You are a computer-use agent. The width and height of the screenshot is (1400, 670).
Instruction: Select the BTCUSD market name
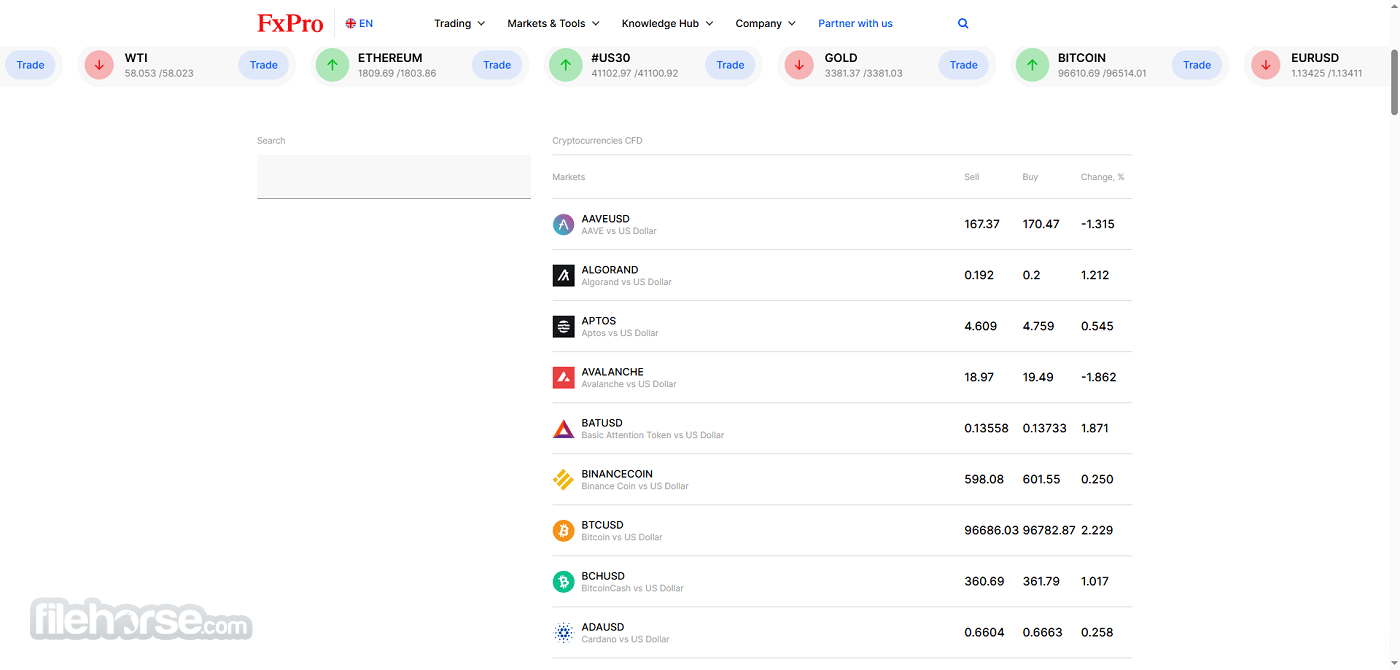point(603,525)
